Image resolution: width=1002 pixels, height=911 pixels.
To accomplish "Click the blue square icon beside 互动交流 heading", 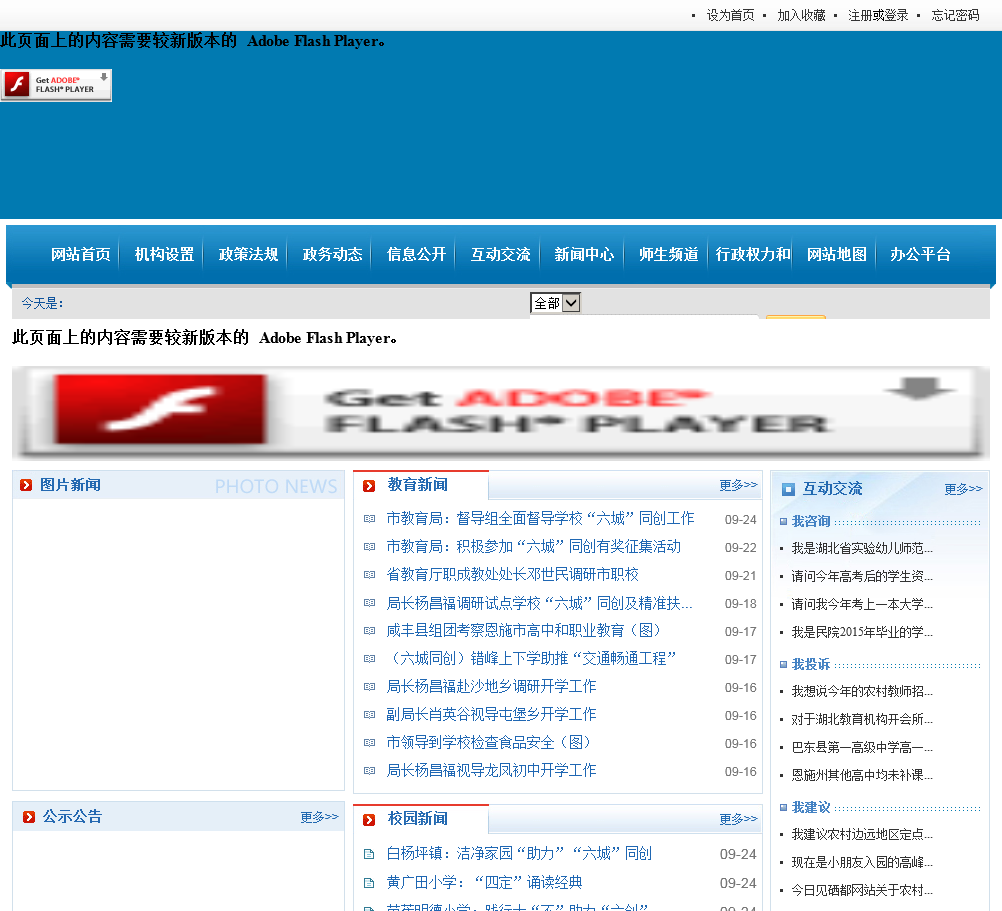I will pos(789,489).
